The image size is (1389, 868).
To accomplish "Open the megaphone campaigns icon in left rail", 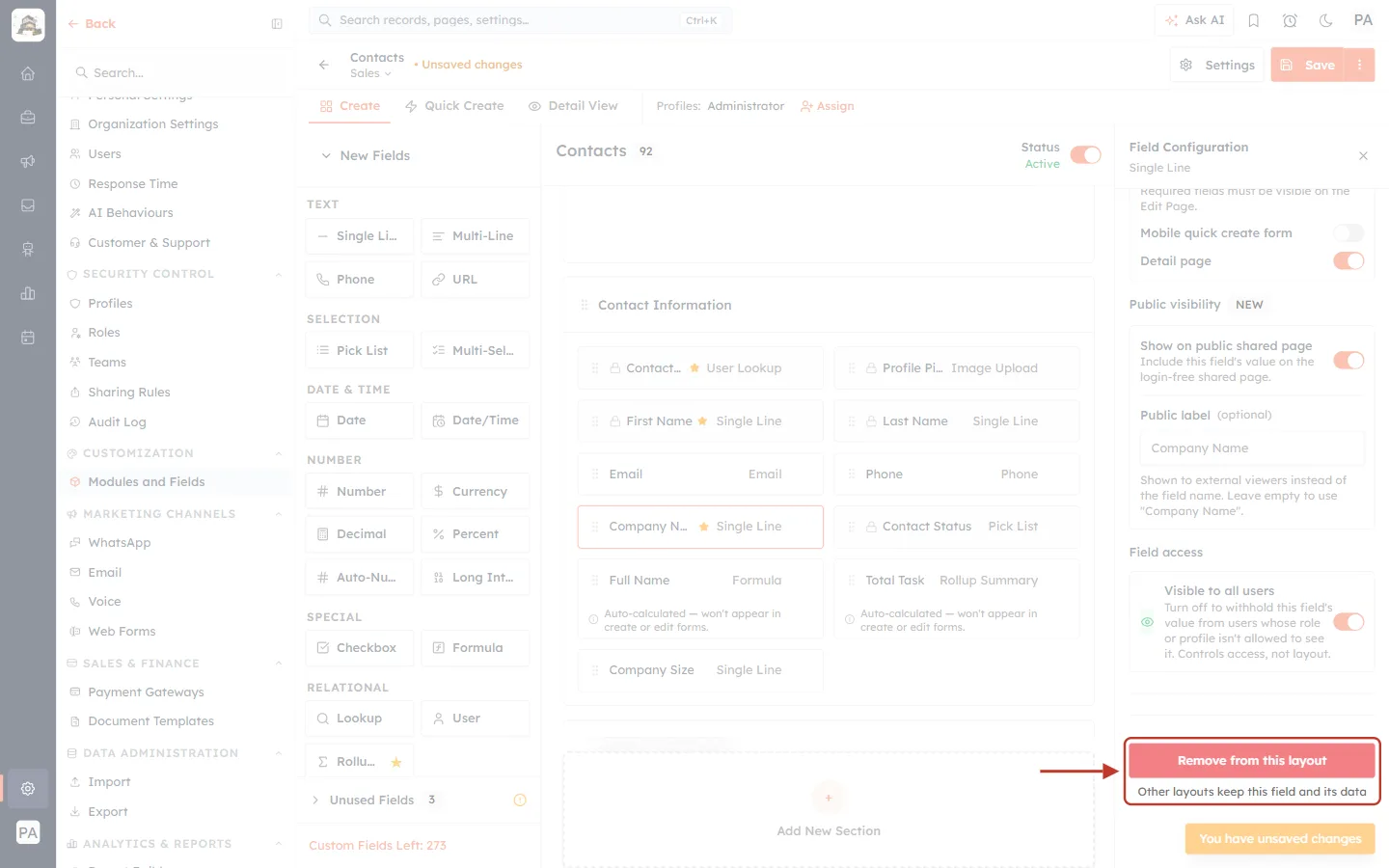I will click(28, 161).
